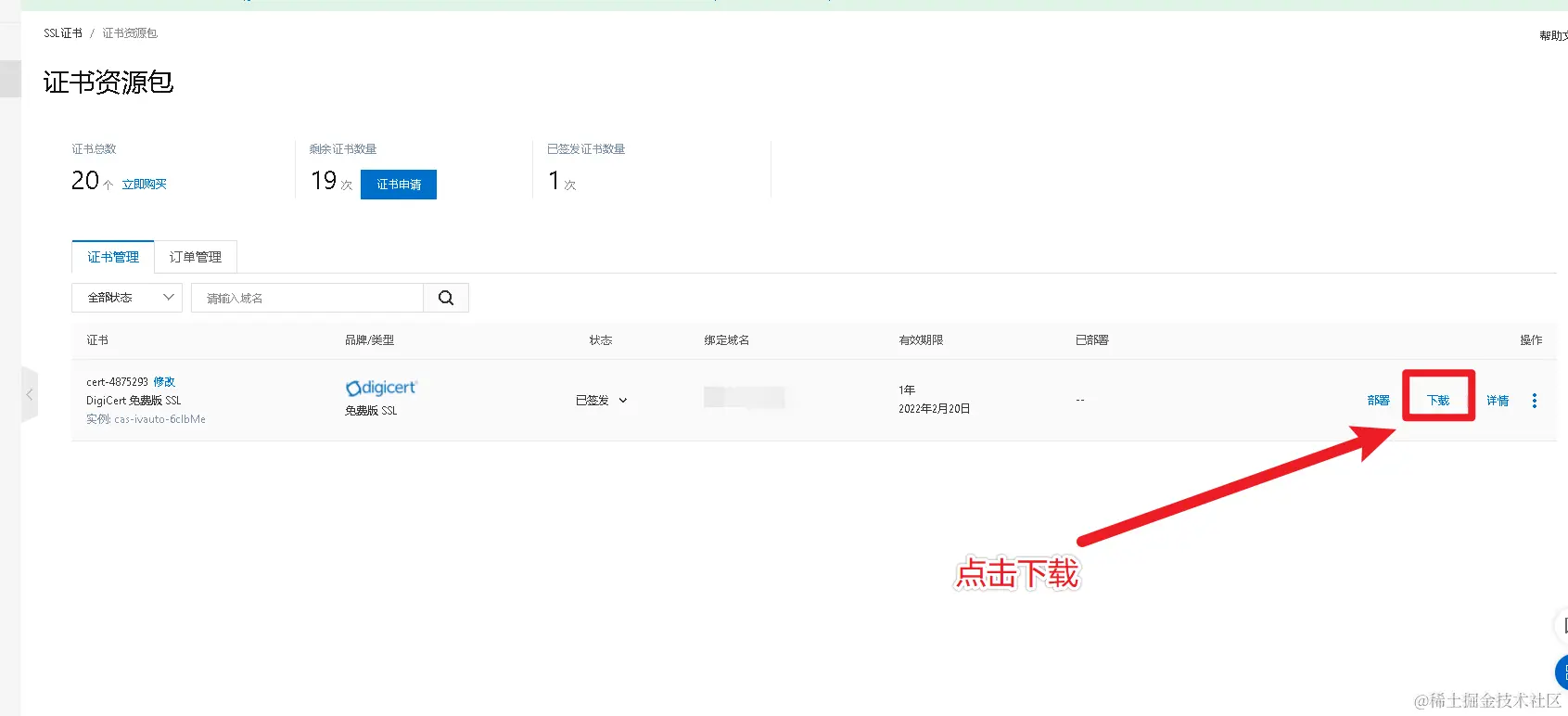Click the 有效期限 column header
Viewport: 1568px width, 716px height.
(x=921, y=340)
